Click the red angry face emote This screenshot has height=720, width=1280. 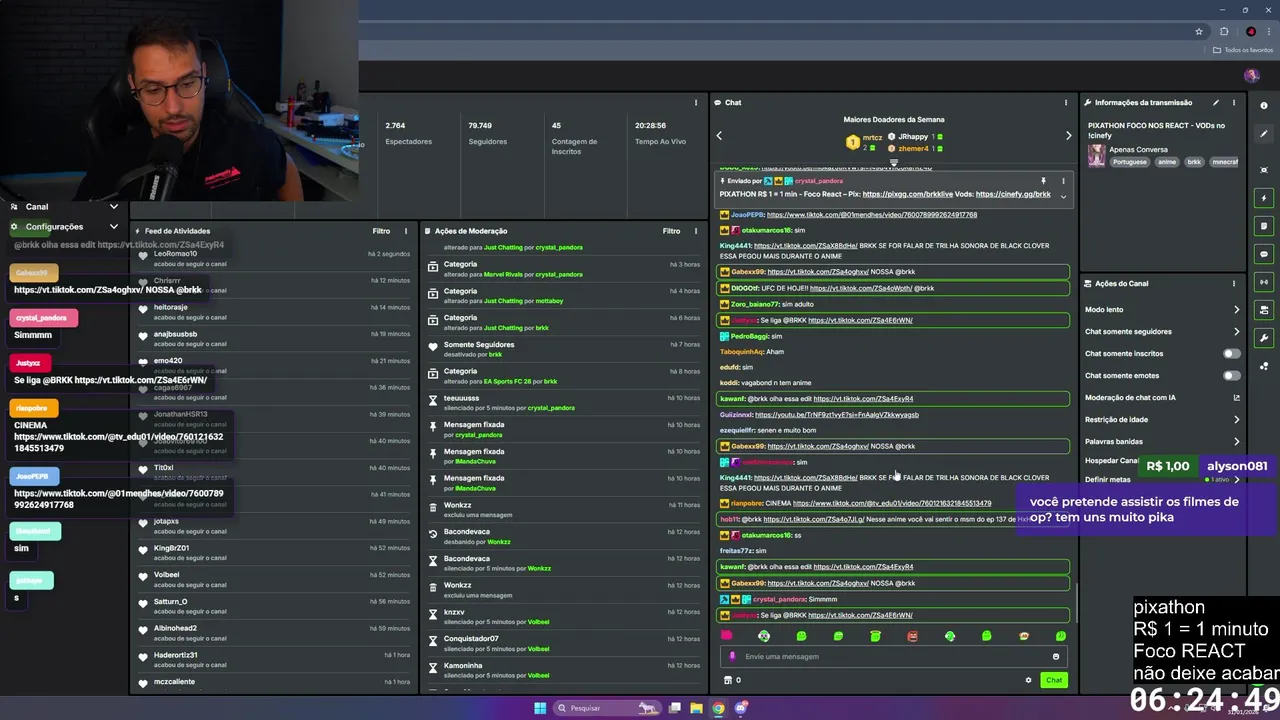tap(912, 636)
